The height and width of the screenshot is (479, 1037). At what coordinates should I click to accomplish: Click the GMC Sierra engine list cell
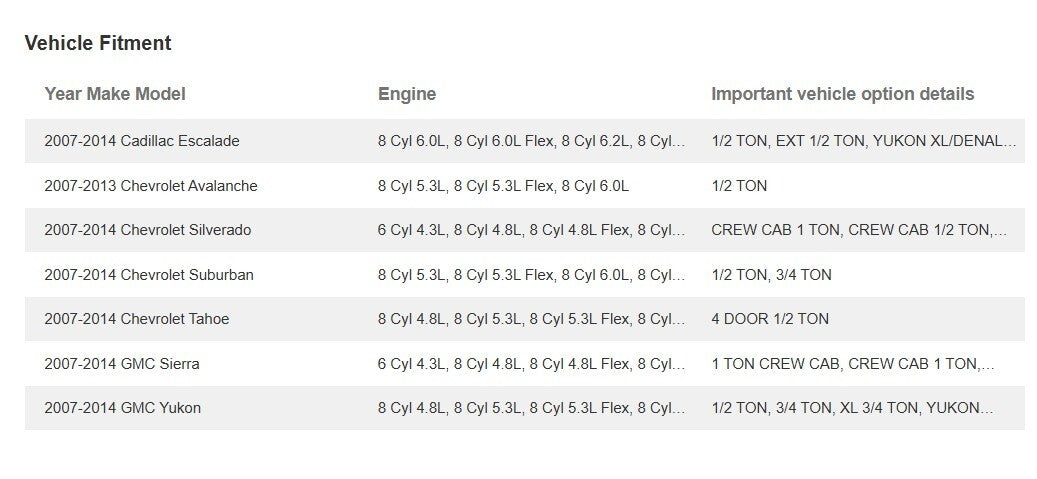click(531, 364)
